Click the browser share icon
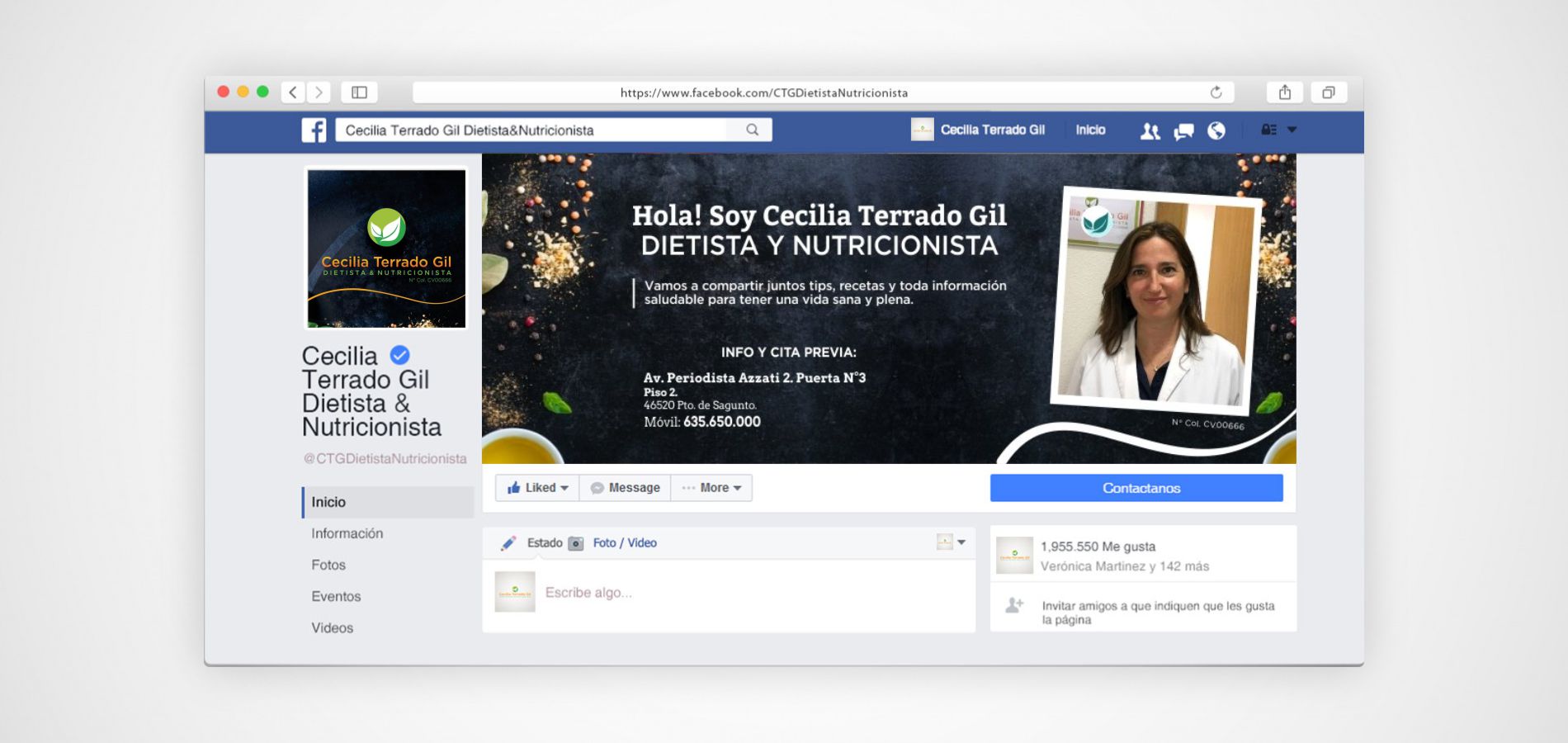The height and width of the screenshot is (743, 1568). click(1285, 92)
